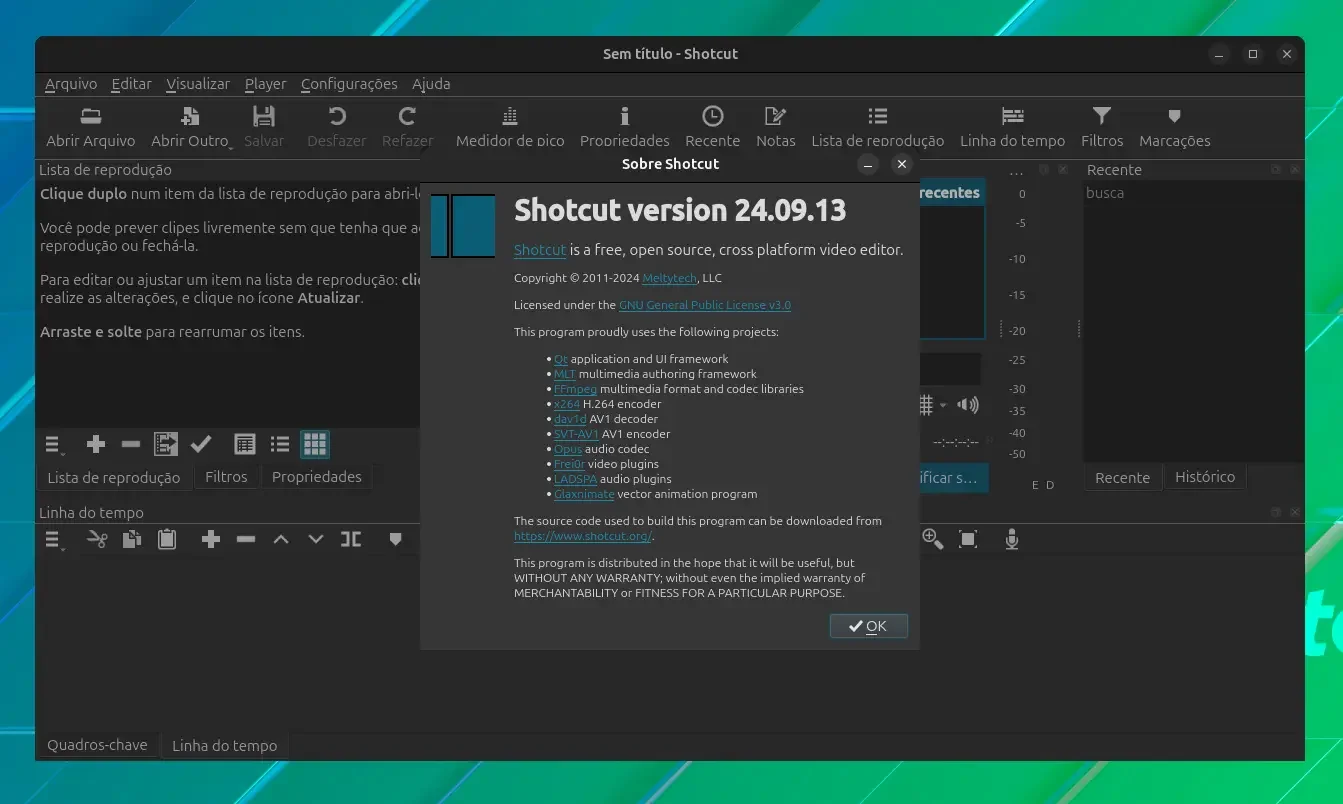Click the busca search field
The height and width of the screenshot is (804, 1343).
coord(1193,193)
